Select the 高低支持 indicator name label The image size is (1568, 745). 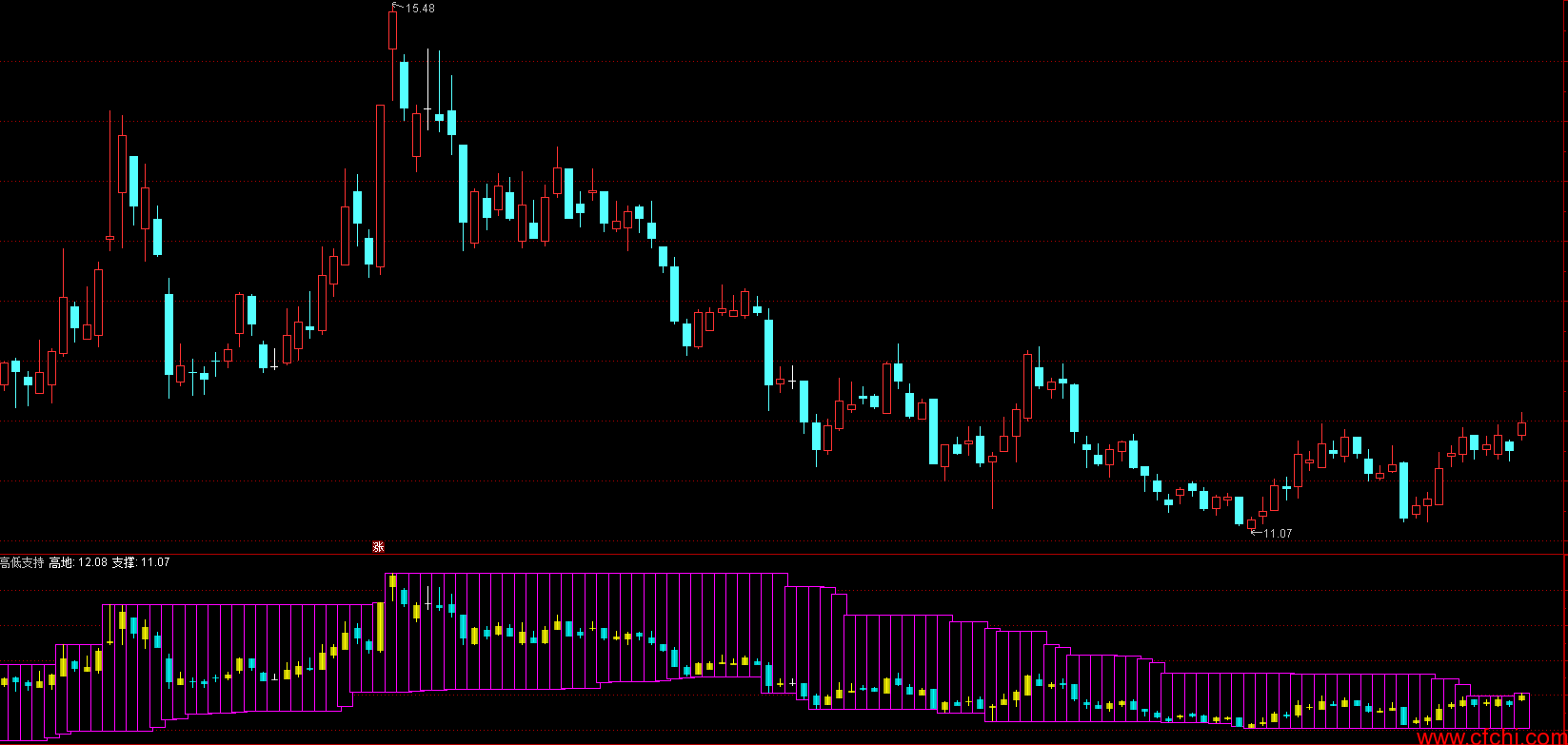22,562
